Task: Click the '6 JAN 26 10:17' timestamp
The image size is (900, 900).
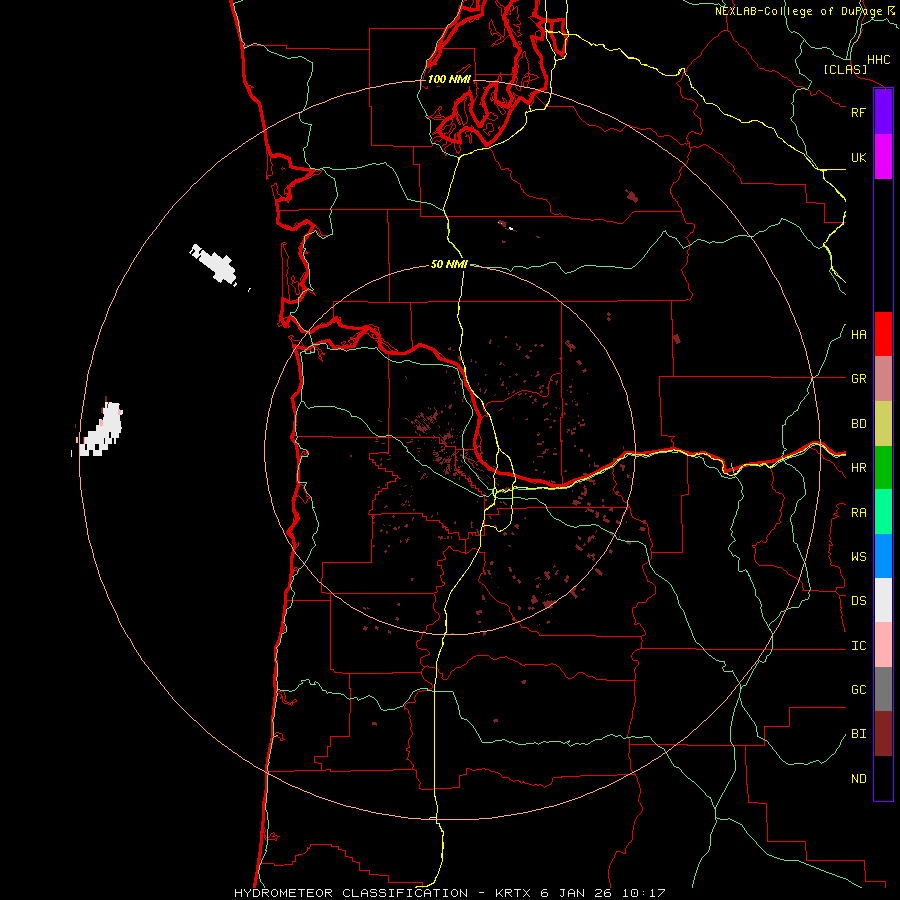Action: pyautogui.click(x=603, y=893)
